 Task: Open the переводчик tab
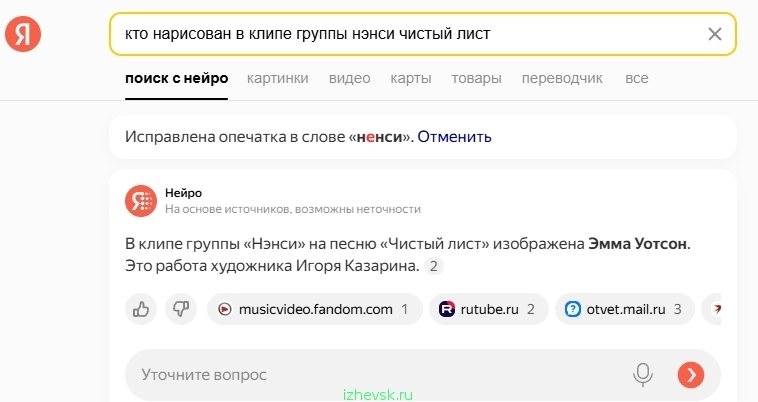562,78
